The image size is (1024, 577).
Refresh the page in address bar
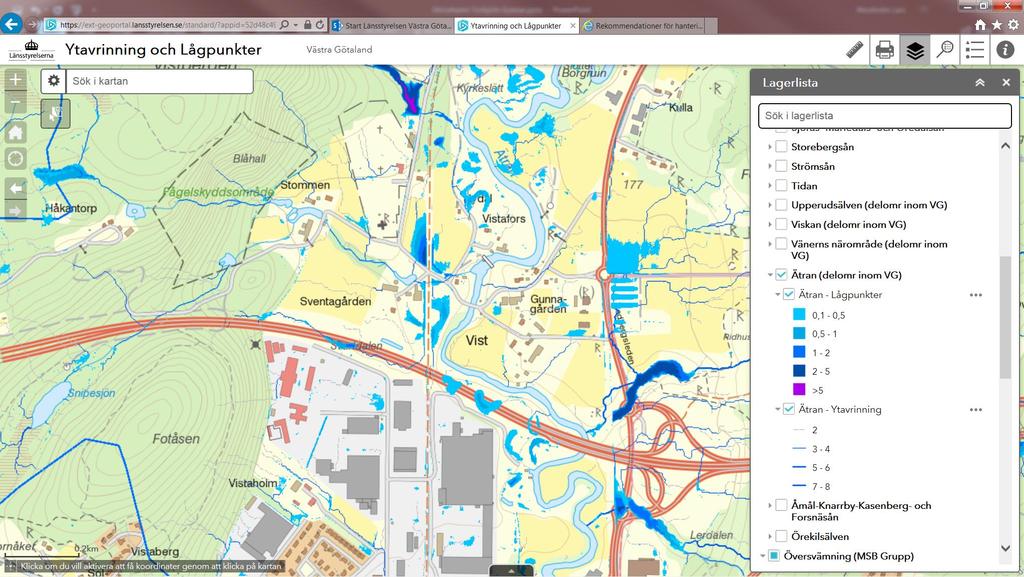coord(320,25)
